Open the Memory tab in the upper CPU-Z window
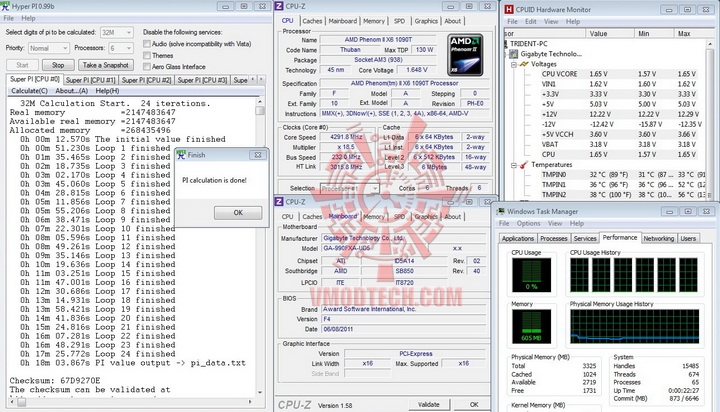720x412 pixels. point(374,21)
